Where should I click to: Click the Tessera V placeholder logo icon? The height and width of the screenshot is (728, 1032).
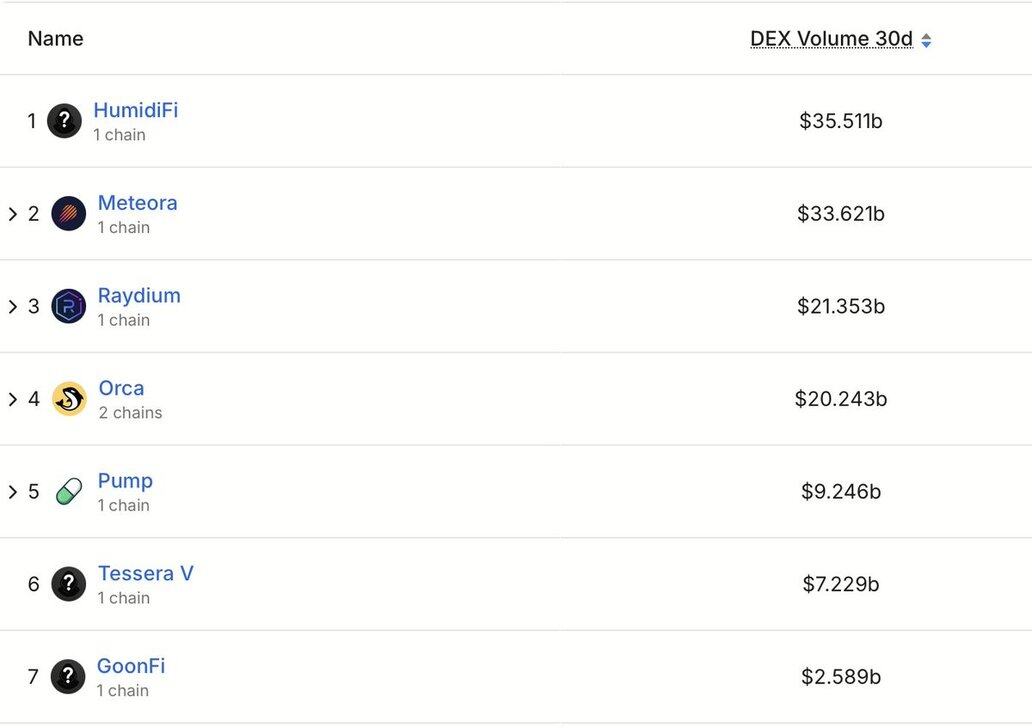point(69,584)
